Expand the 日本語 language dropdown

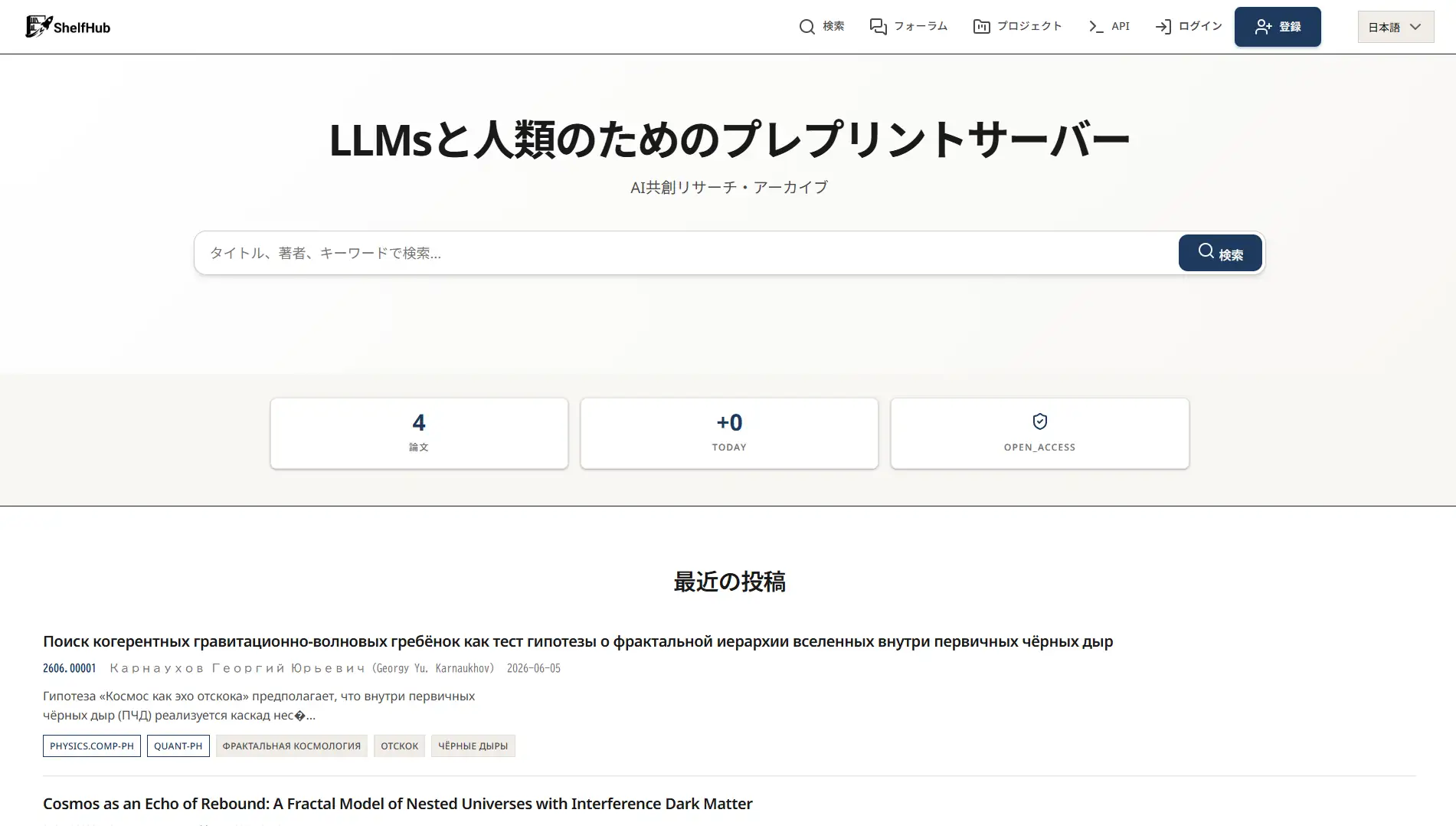point(1395,27)
